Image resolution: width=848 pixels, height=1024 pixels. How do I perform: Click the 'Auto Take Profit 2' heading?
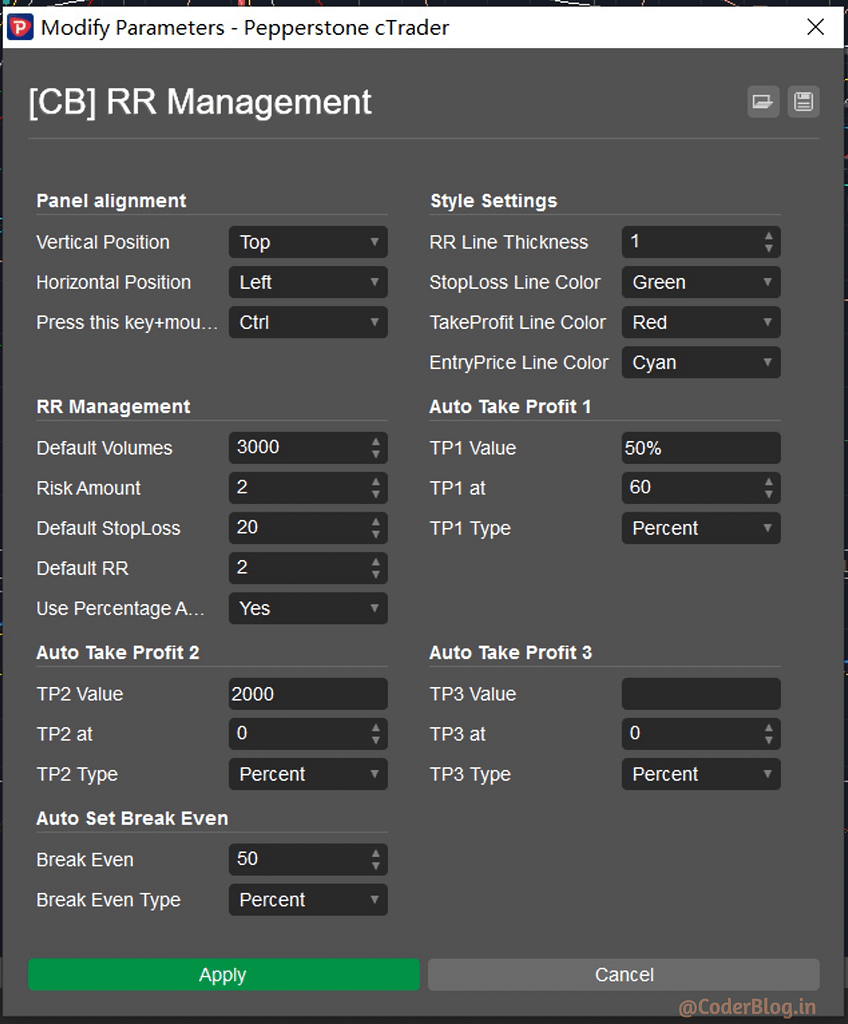[118, 652]
